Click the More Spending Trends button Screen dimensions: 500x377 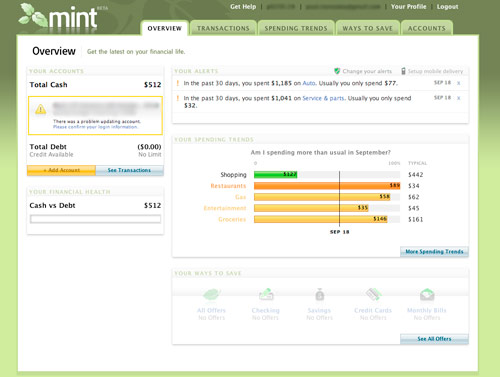click(x=434, y=252)
